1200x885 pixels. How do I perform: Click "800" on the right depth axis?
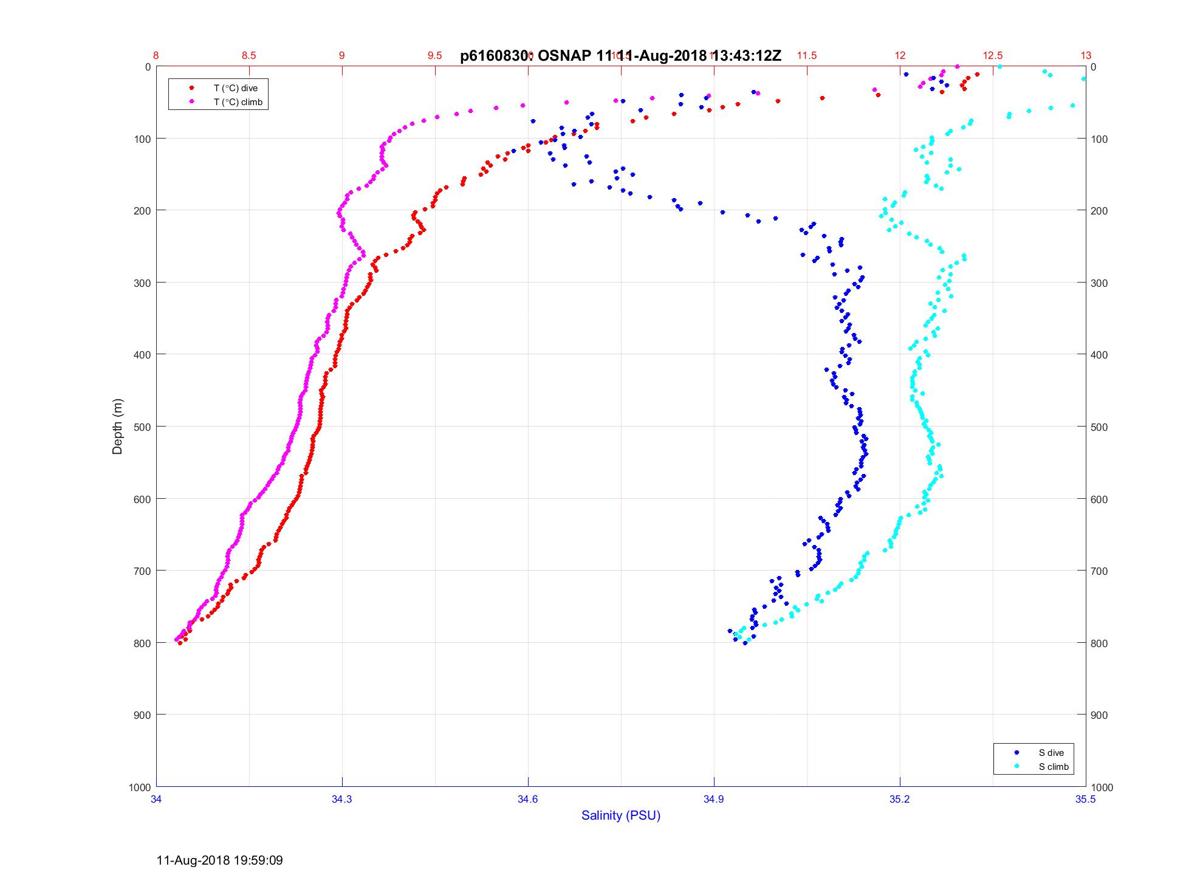click(x=1100, y=642)
